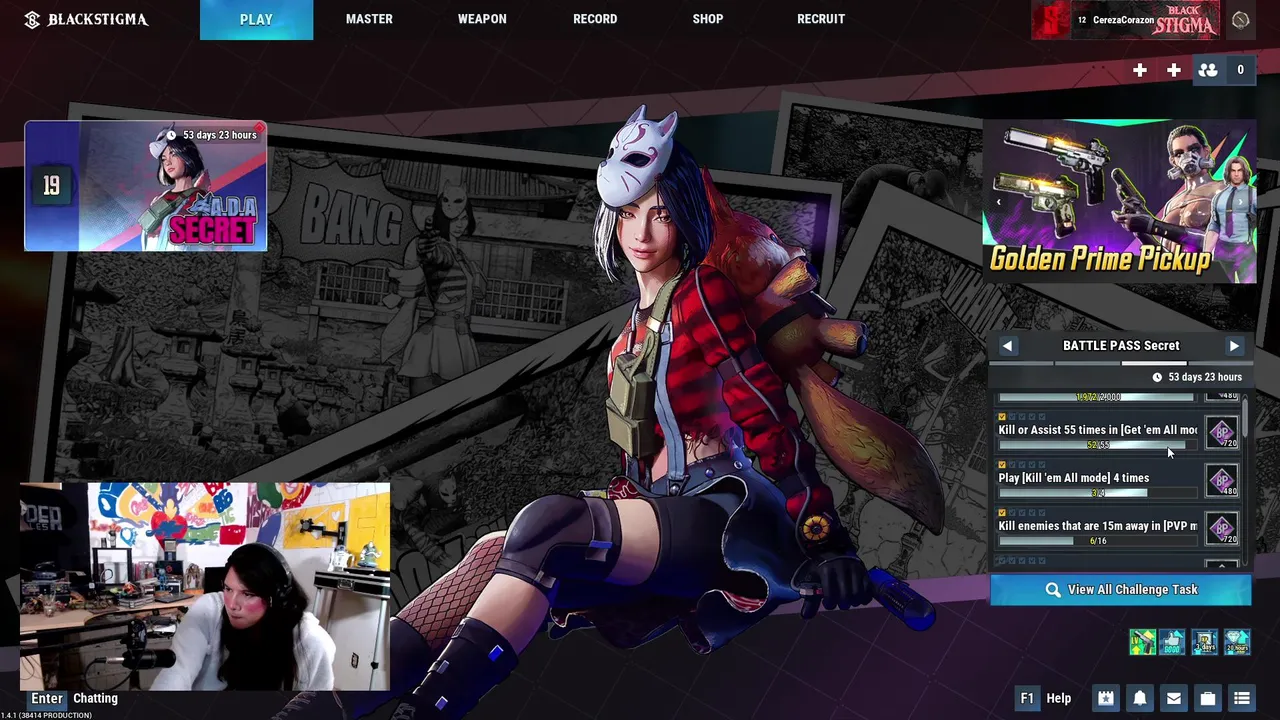Click the 53 days 23 hours timer in panel

[x=1205, y=377]
